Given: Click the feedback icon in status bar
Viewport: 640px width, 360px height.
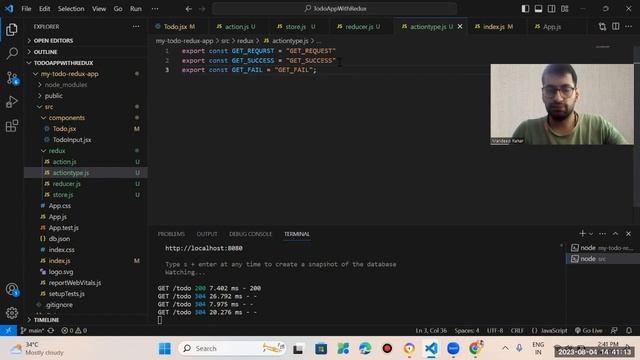Looking at the screenshot, I should pos(614,331).
